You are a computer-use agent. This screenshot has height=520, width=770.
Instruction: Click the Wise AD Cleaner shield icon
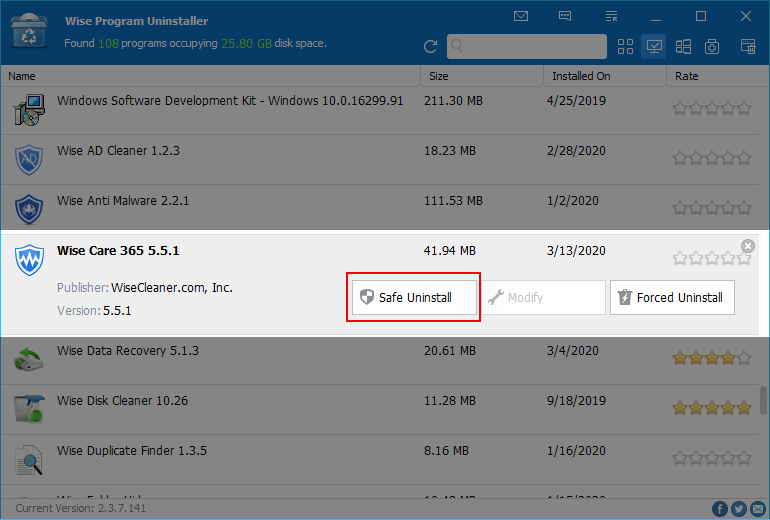click(x=29, y=160)
